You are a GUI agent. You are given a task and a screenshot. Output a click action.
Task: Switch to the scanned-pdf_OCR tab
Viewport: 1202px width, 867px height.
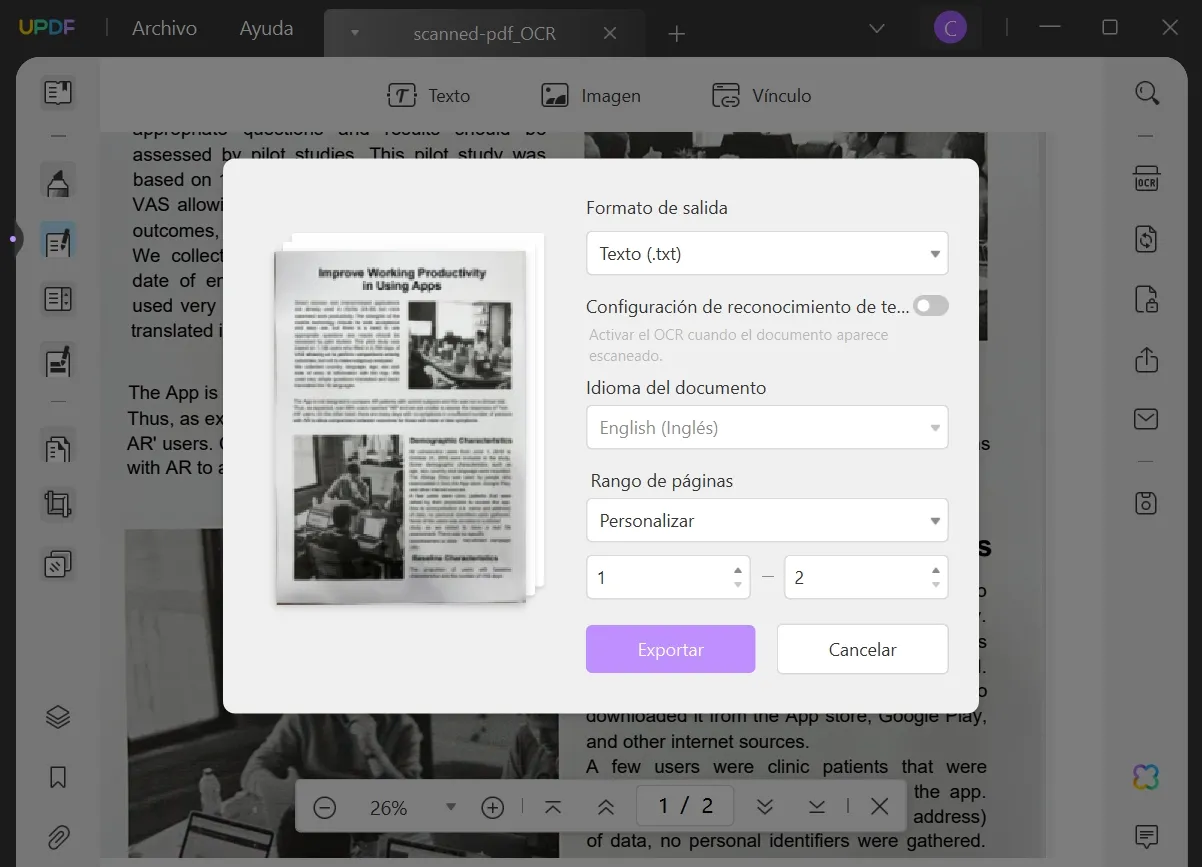coord(484,33)
